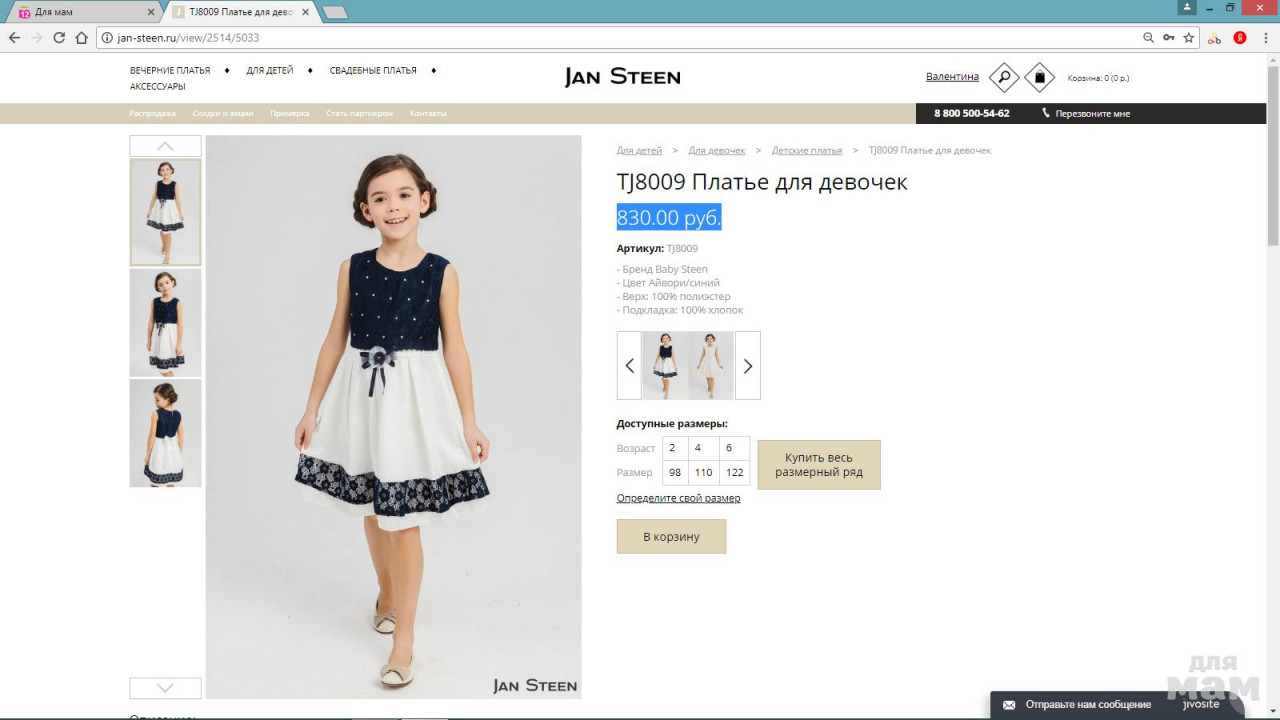The image size is (1280, 720).
Task: Open the Chrome zoom magnifier icon
Action: pyautogui.click(x=1148, y=38)
